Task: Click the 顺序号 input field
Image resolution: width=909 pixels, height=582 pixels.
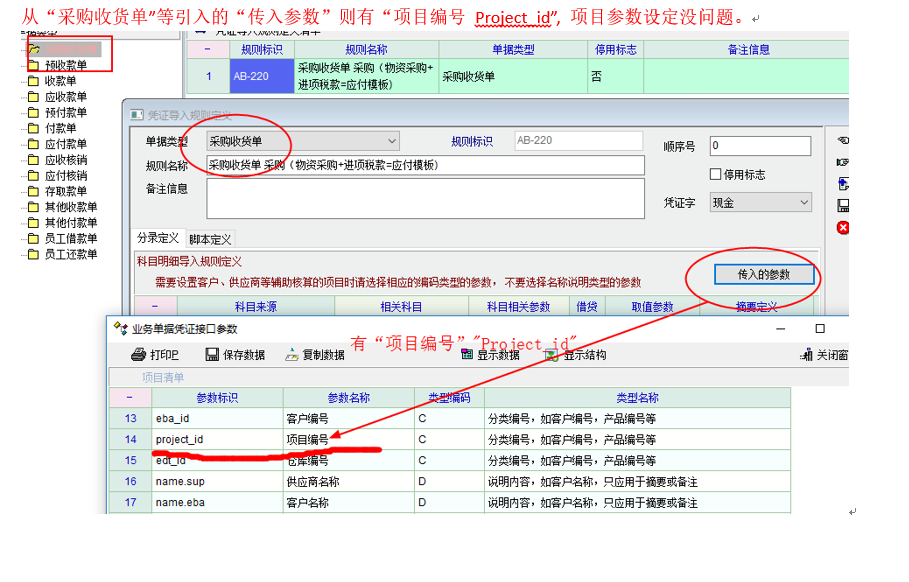Action: (x=759, y=145)
